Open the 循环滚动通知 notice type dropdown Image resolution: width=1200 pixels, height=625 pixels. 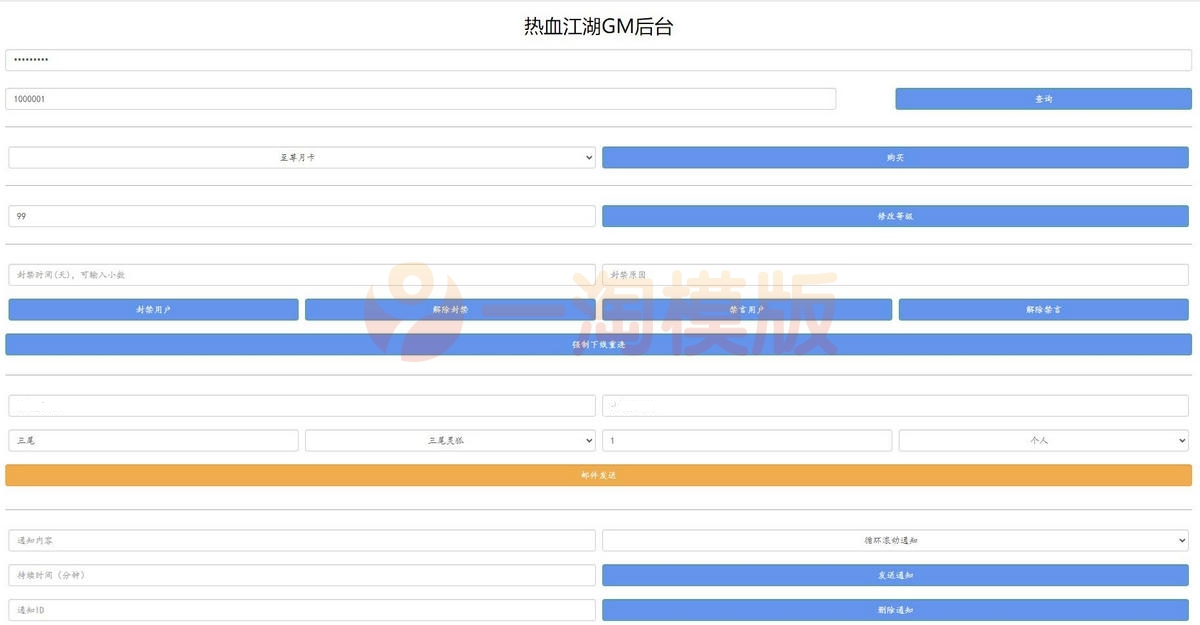895,540
